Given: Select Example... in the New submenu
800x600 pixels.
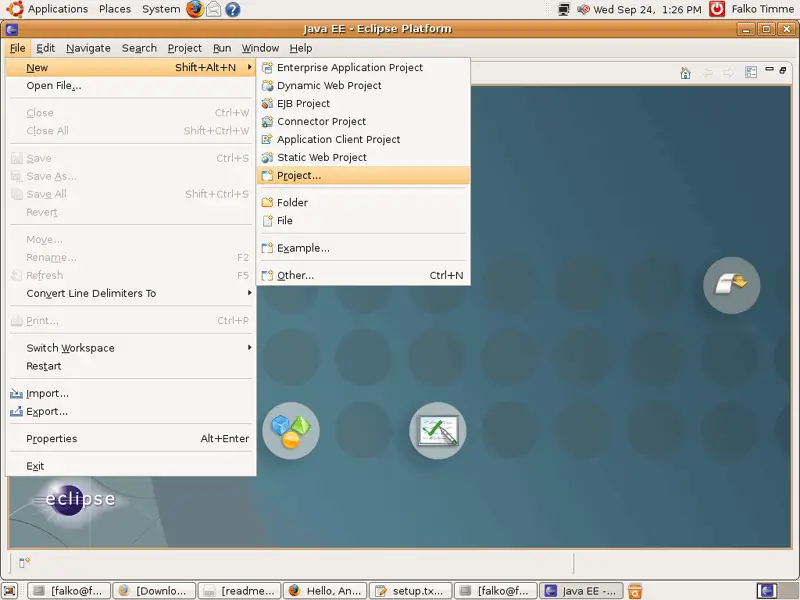Looking at the screenshot, I should click(x=363, y=248).
